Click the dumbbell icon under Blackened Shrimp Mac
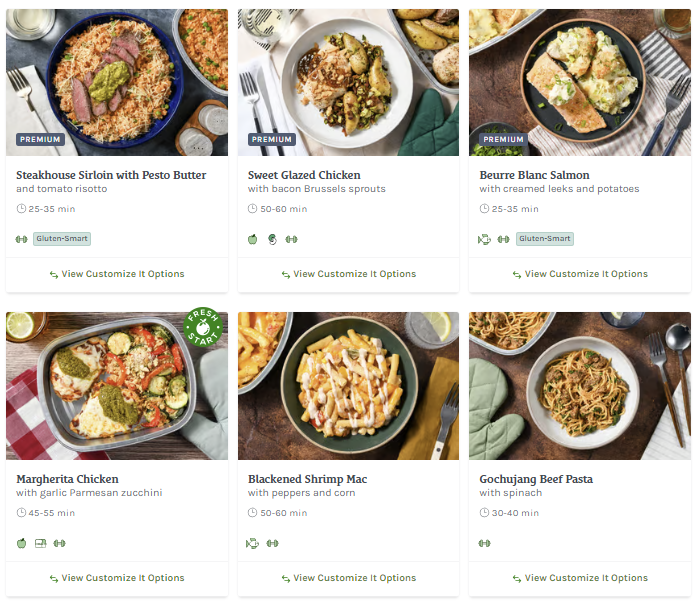This screenshot has height=604, width=695. click(272, 543)
